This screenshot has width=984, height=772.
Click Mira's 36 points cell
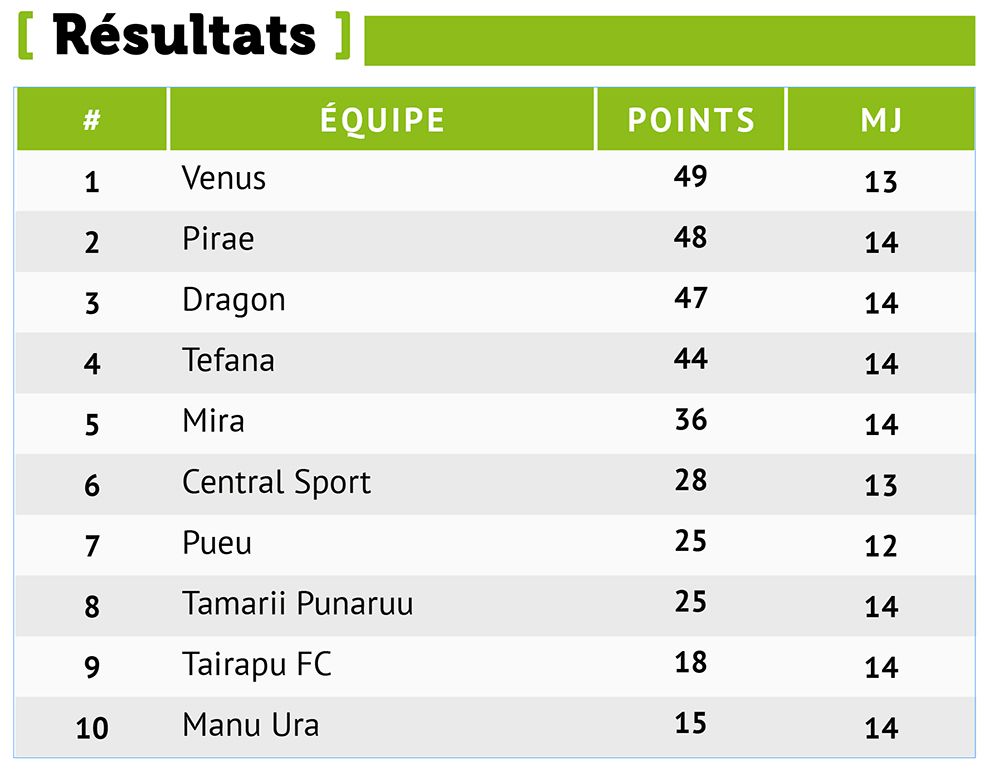tap(691, 420)
